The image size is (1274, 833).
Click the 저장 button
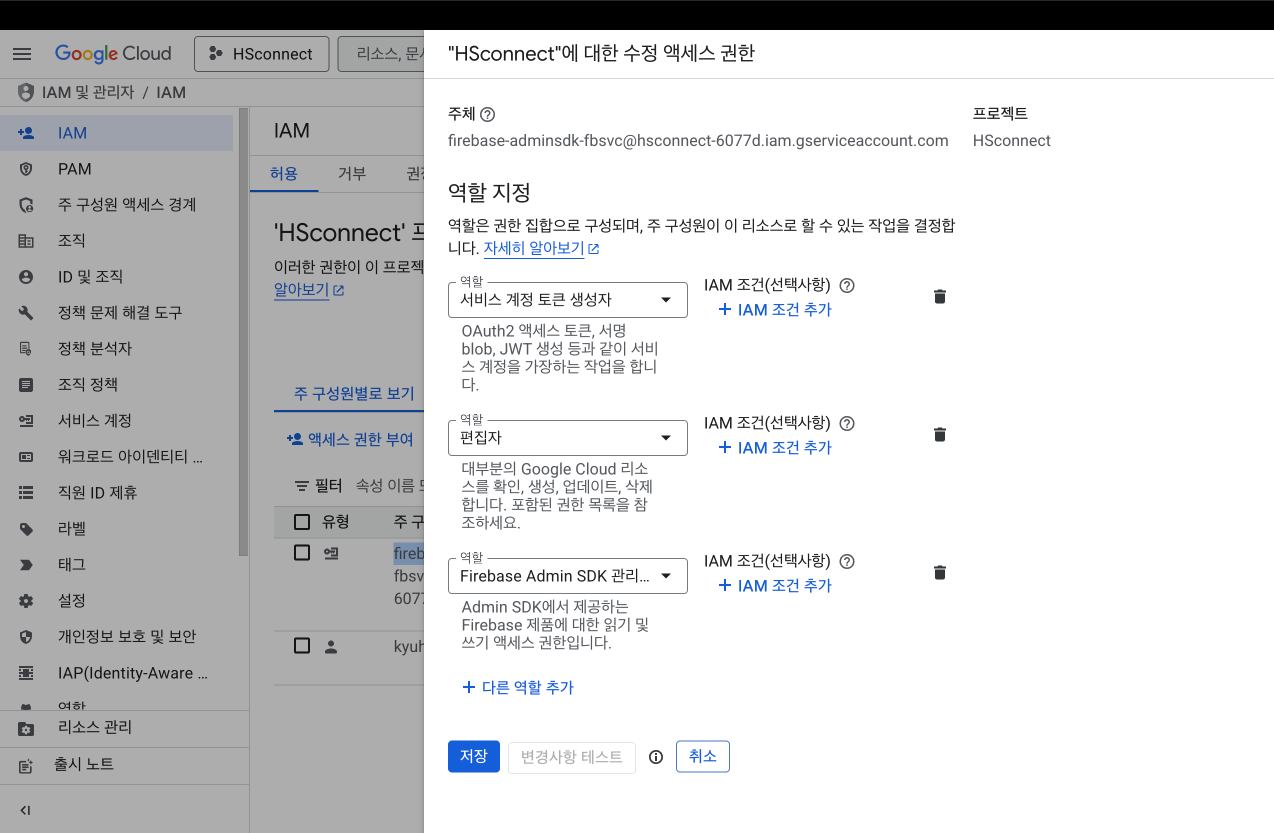pos(474,757)
